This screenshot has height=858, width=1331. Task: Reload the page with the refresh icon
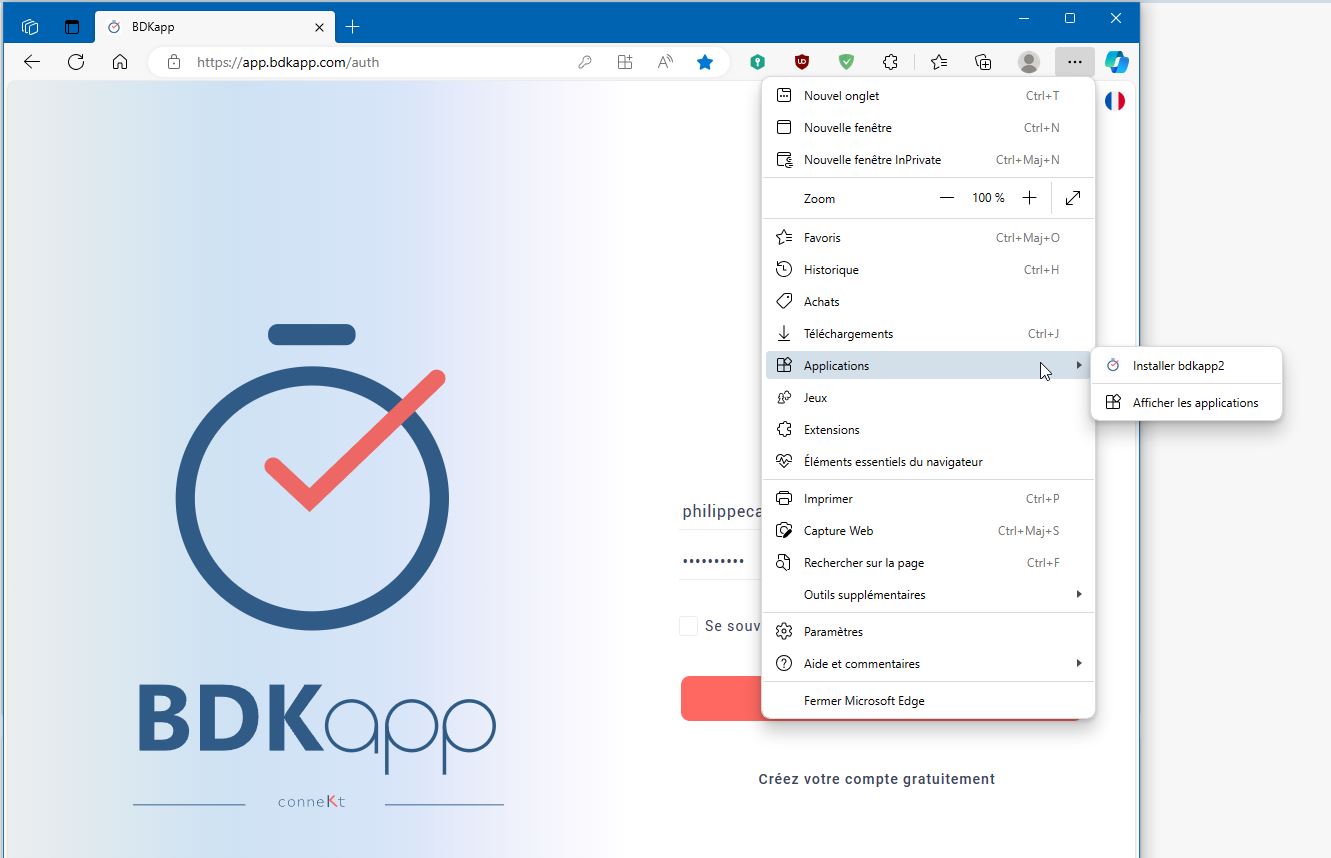click(x=76, y=62)
